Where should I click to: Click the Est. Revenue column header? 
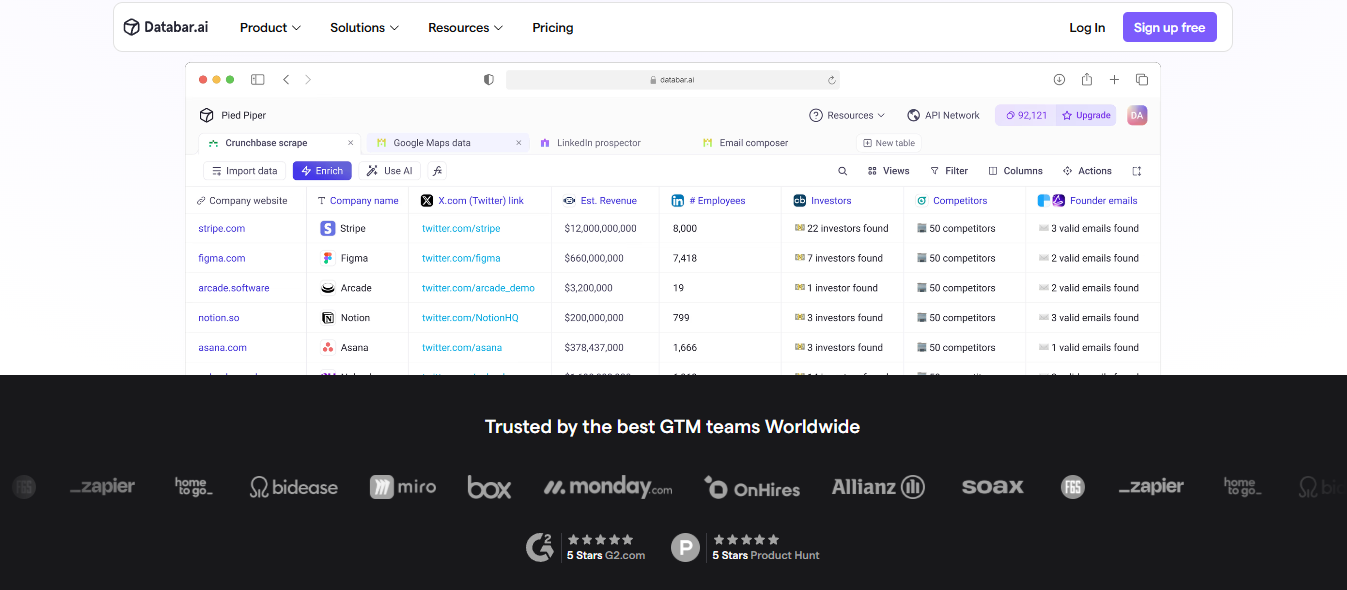tap(600, 201)
